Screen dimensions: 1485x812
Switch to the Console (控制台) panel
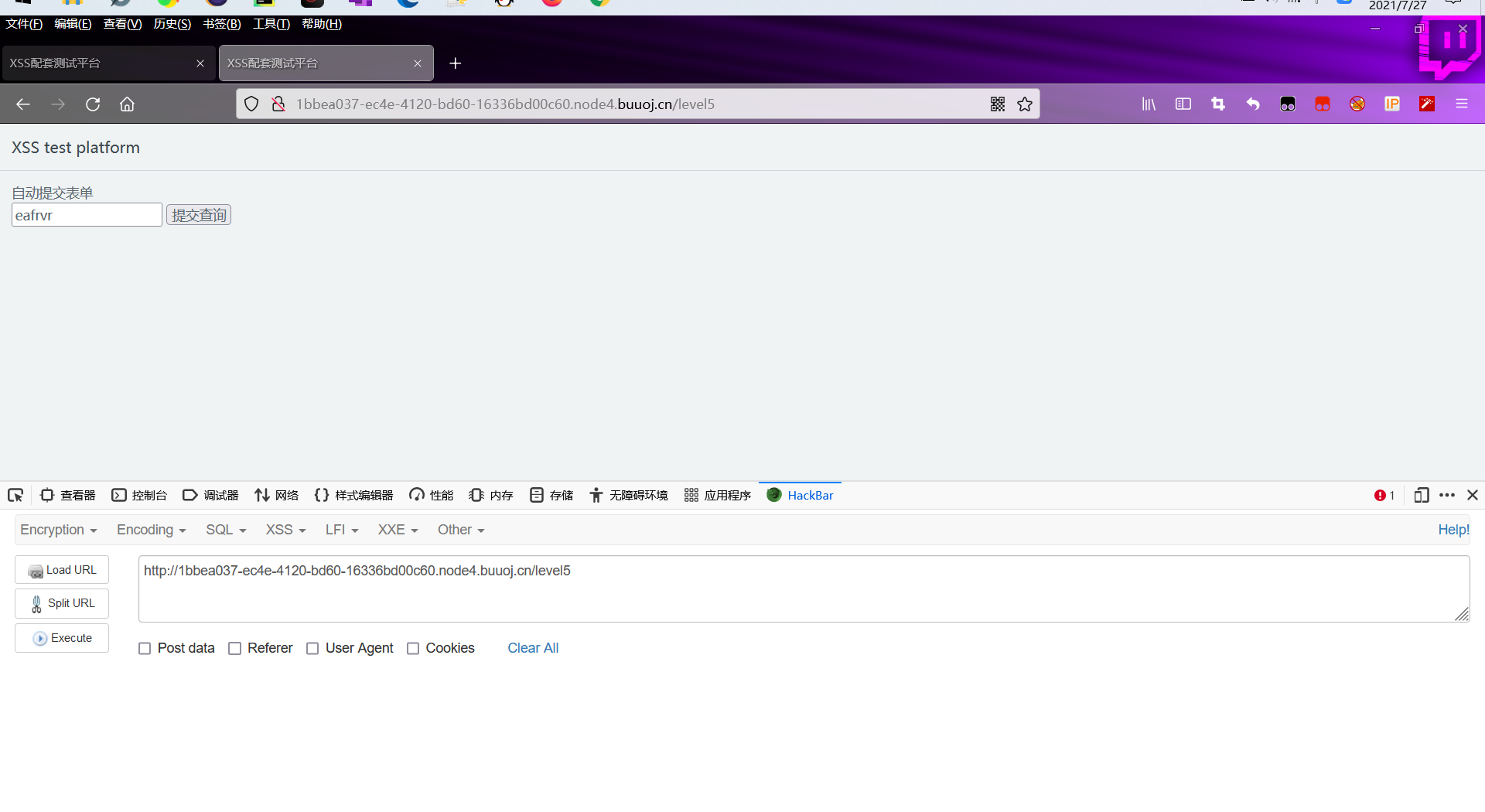point(139,496)
